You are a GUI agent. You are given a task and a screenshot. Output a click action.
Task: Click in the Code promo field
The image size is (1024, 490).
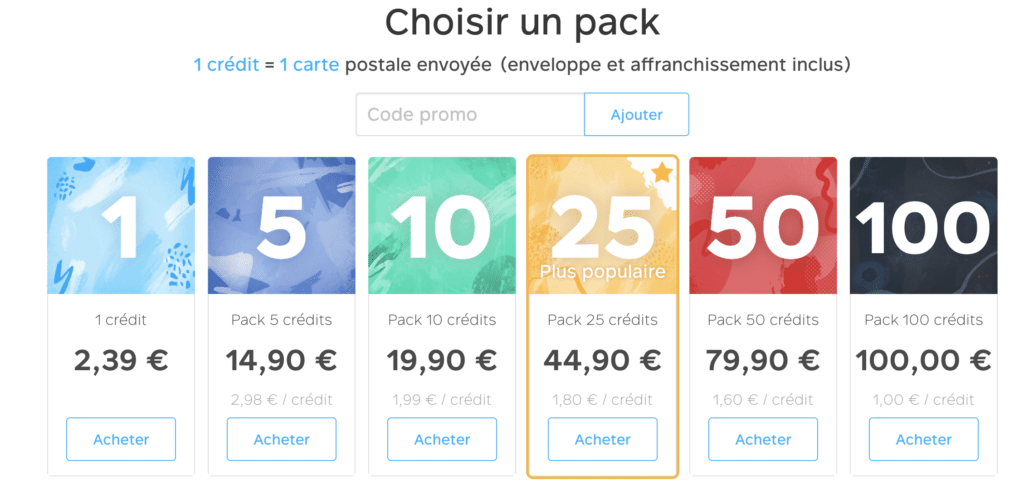pyautogui.click(x=470, y=114)
